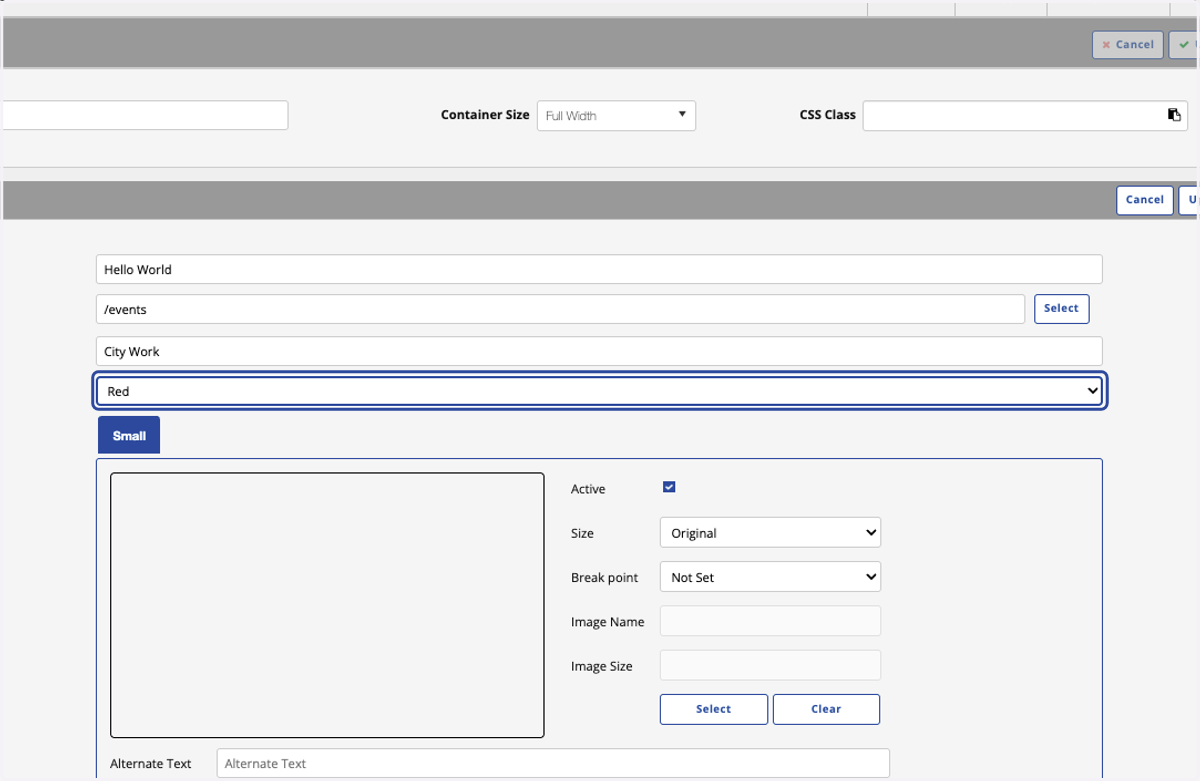Click the Alternate Text input field
This screenshot has height=781, width=1200.
click(x=553, y=763)
